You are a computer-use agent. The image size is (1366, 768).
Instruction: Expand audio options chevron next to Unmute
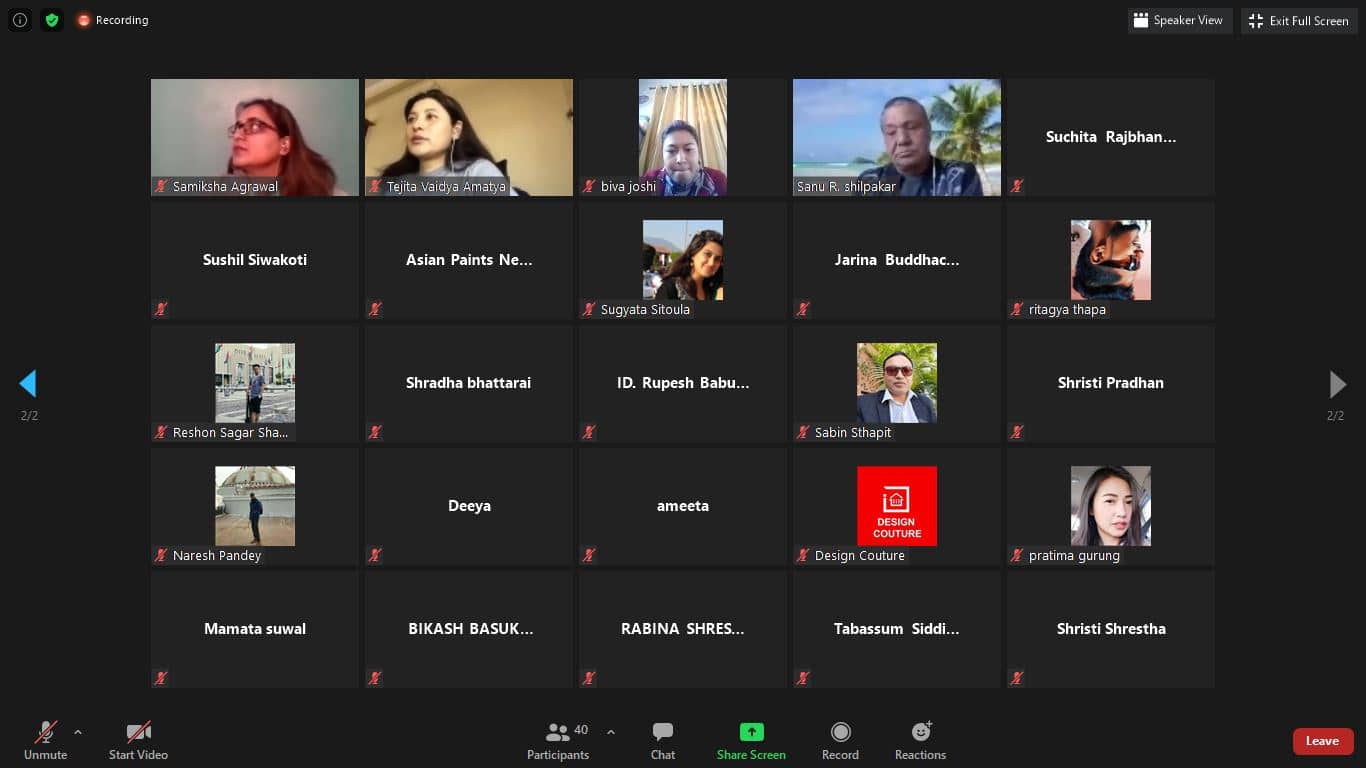point(78,732)
